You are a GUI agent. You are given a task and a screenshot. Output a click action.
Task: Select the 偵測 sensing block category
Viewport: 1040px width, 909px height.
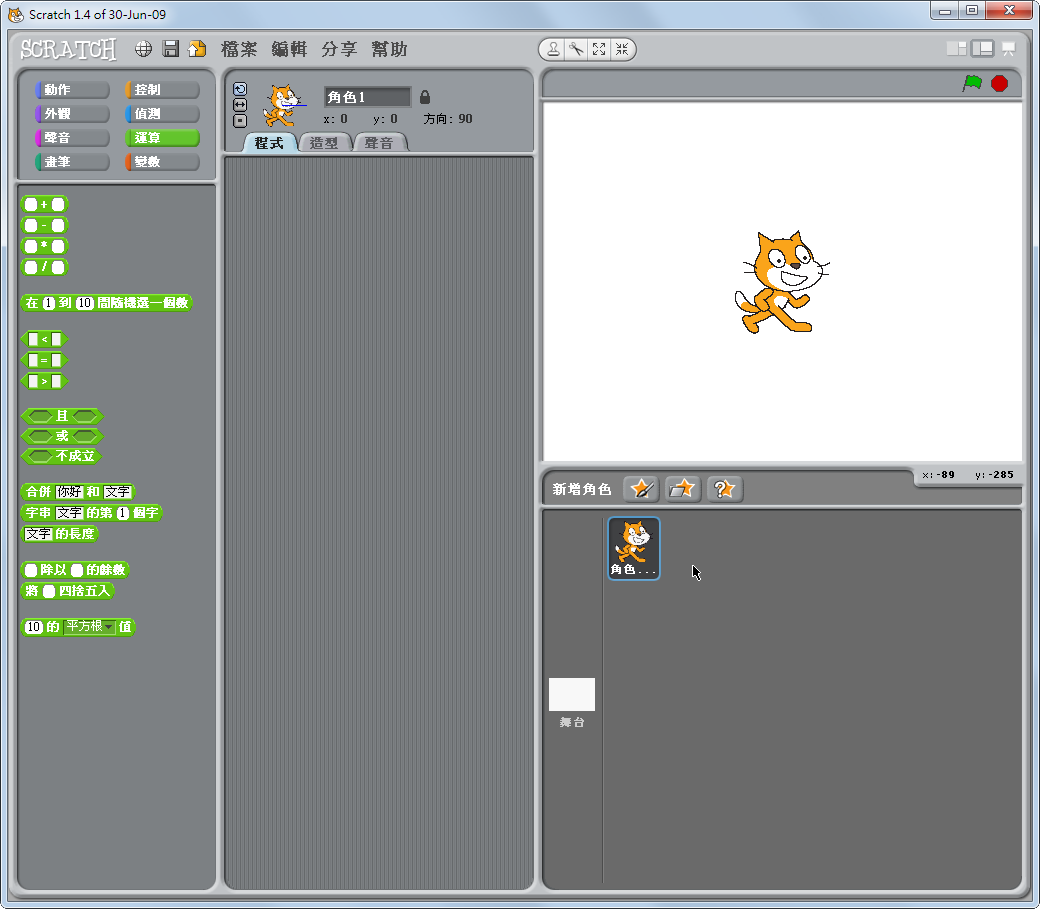point(162,113)
